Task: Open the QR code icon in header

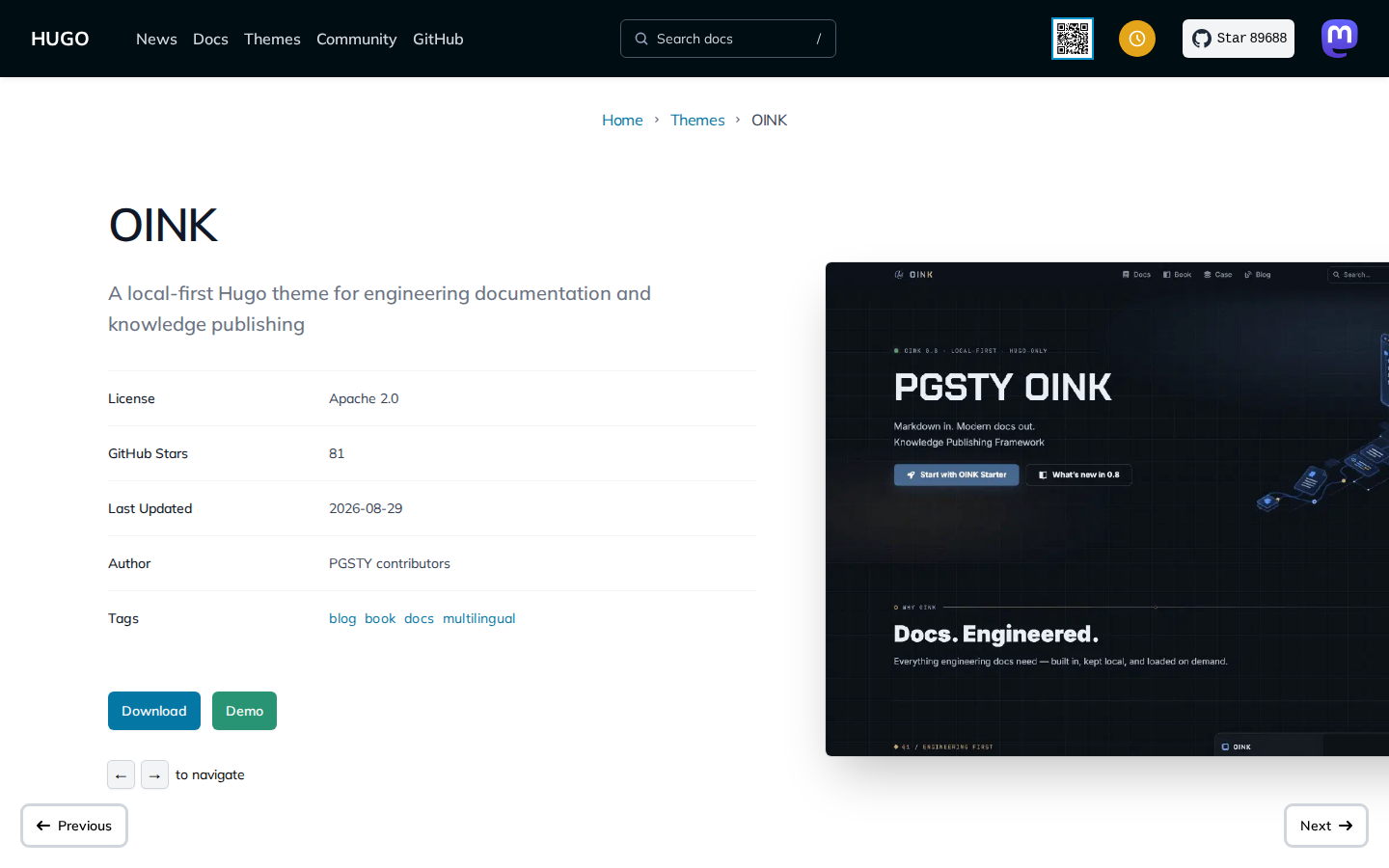Action: coord(1073,39)
